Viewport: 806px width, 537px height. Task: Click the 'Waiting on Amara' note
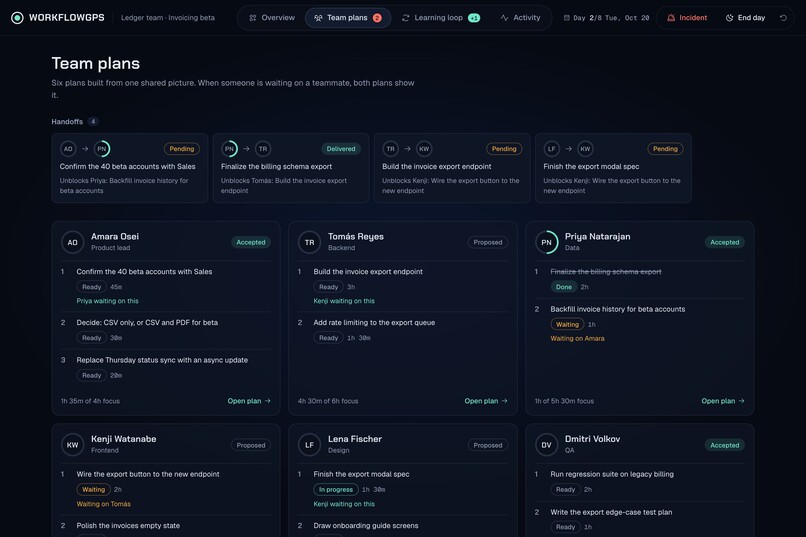[577, 339]
